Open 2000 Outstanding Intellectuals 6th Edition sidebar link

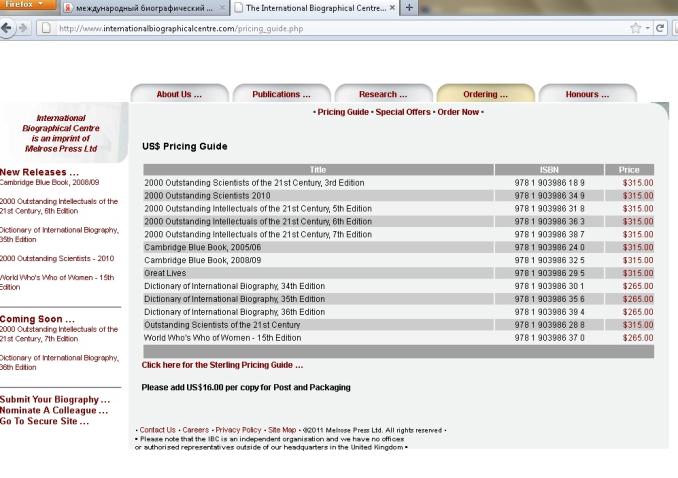(x=59, y=206)
